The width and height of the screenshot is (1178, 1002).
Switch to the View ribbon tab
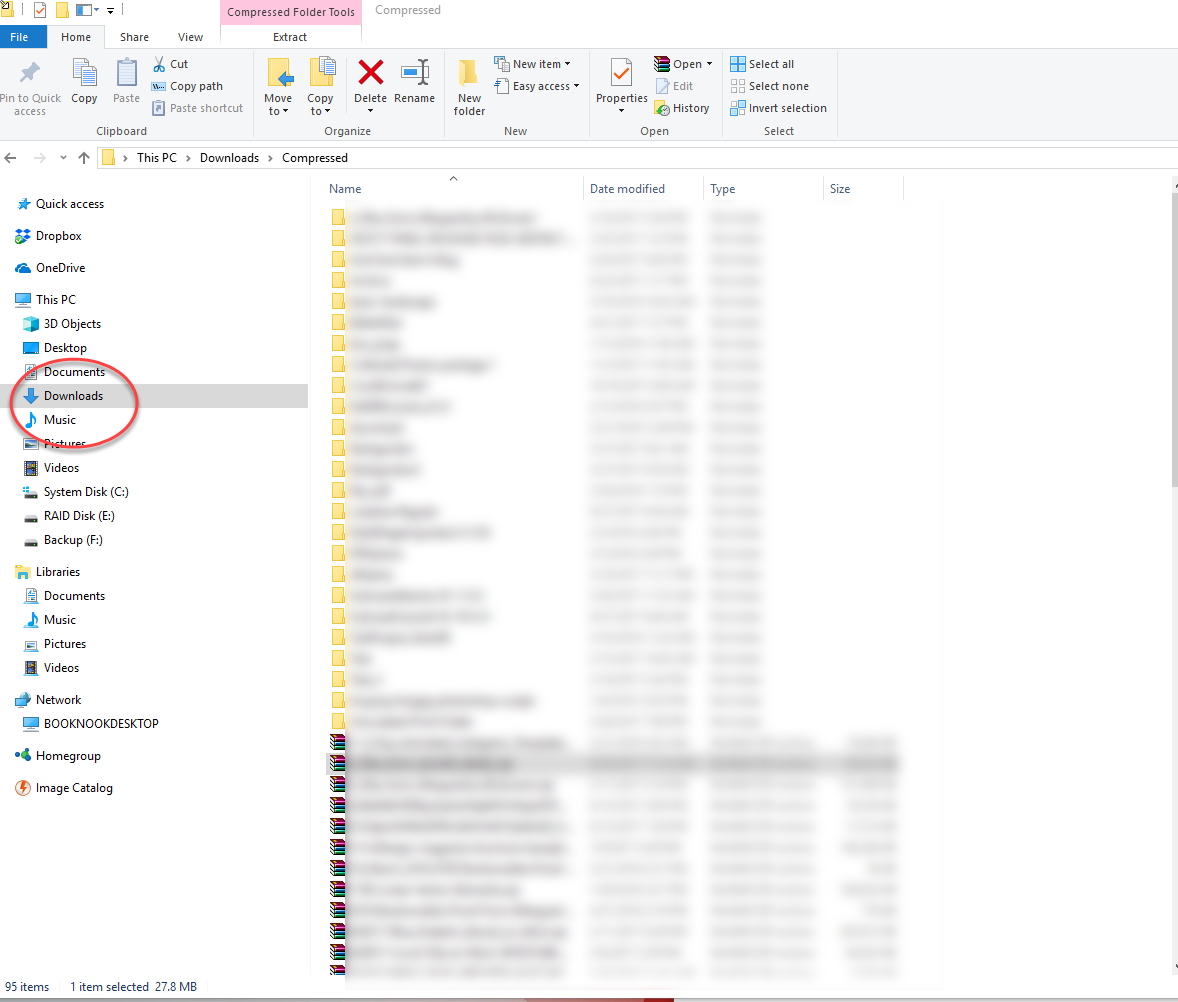(190, 36)
